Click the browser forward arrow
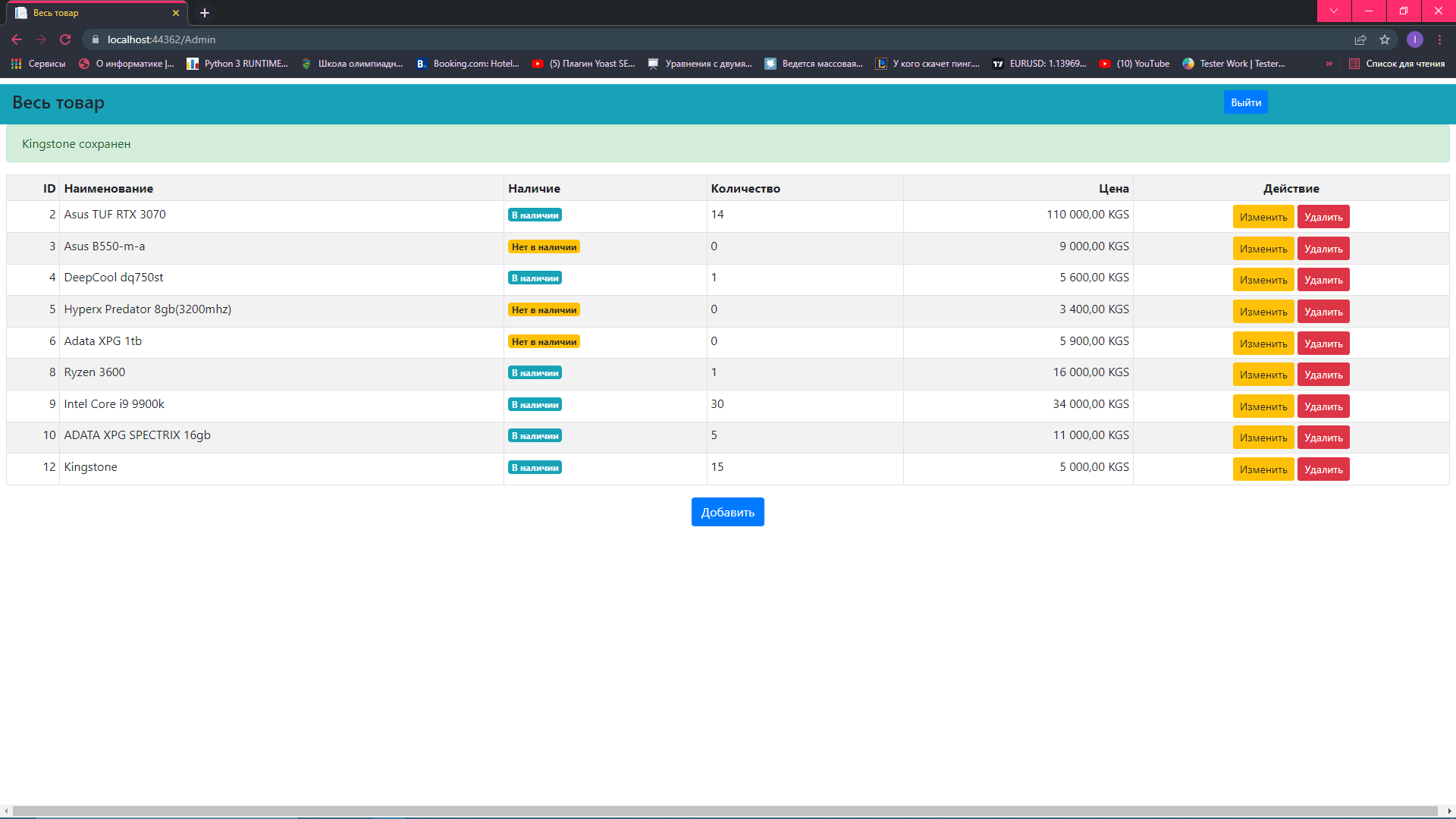The width and height of the screenshot is (1456, 819). pyautogui.click(x=41, y=39)
